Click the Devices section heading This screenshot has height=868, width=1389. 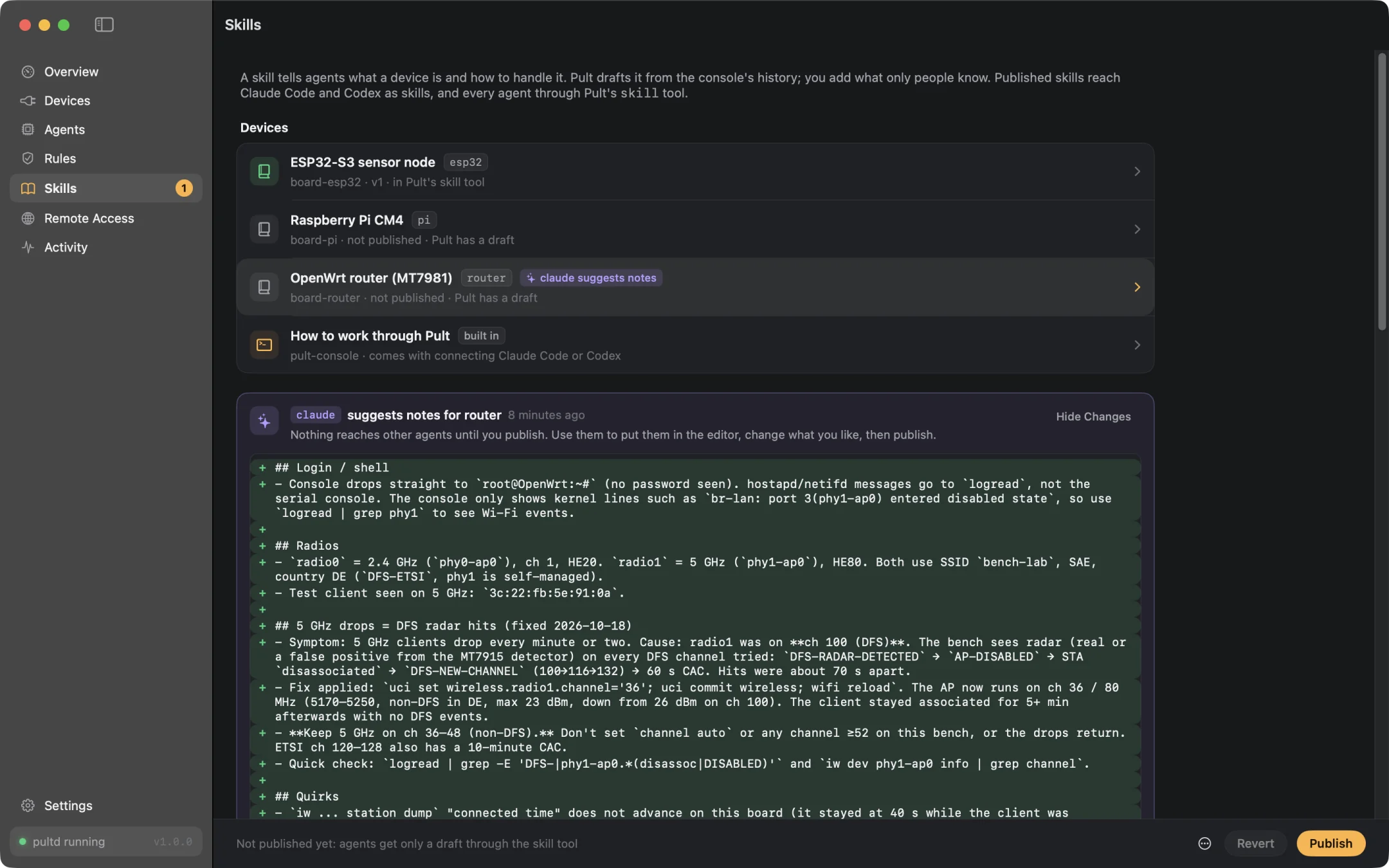click(x=264, y=127)
